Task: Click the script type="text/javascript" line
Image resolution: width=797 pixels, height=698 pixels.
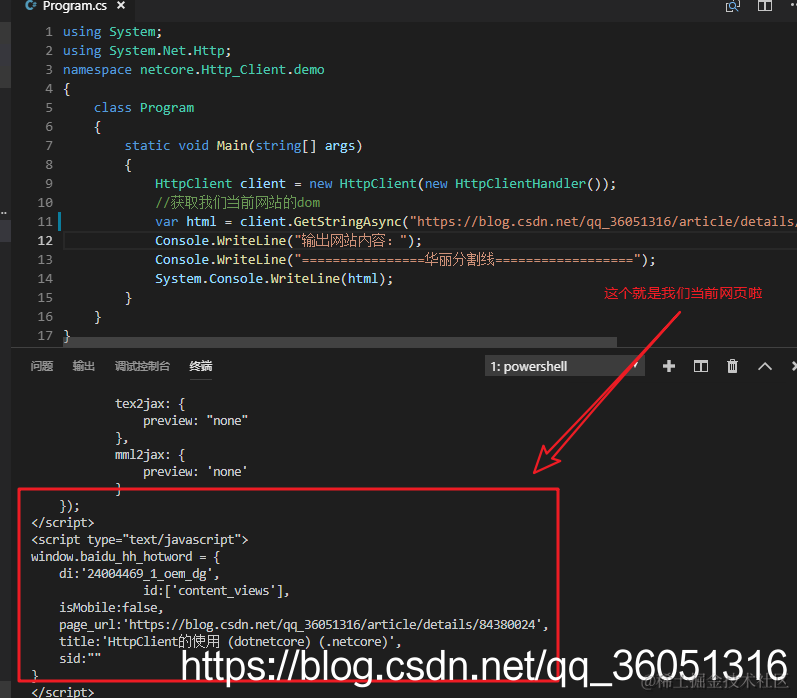Action: 139,539
